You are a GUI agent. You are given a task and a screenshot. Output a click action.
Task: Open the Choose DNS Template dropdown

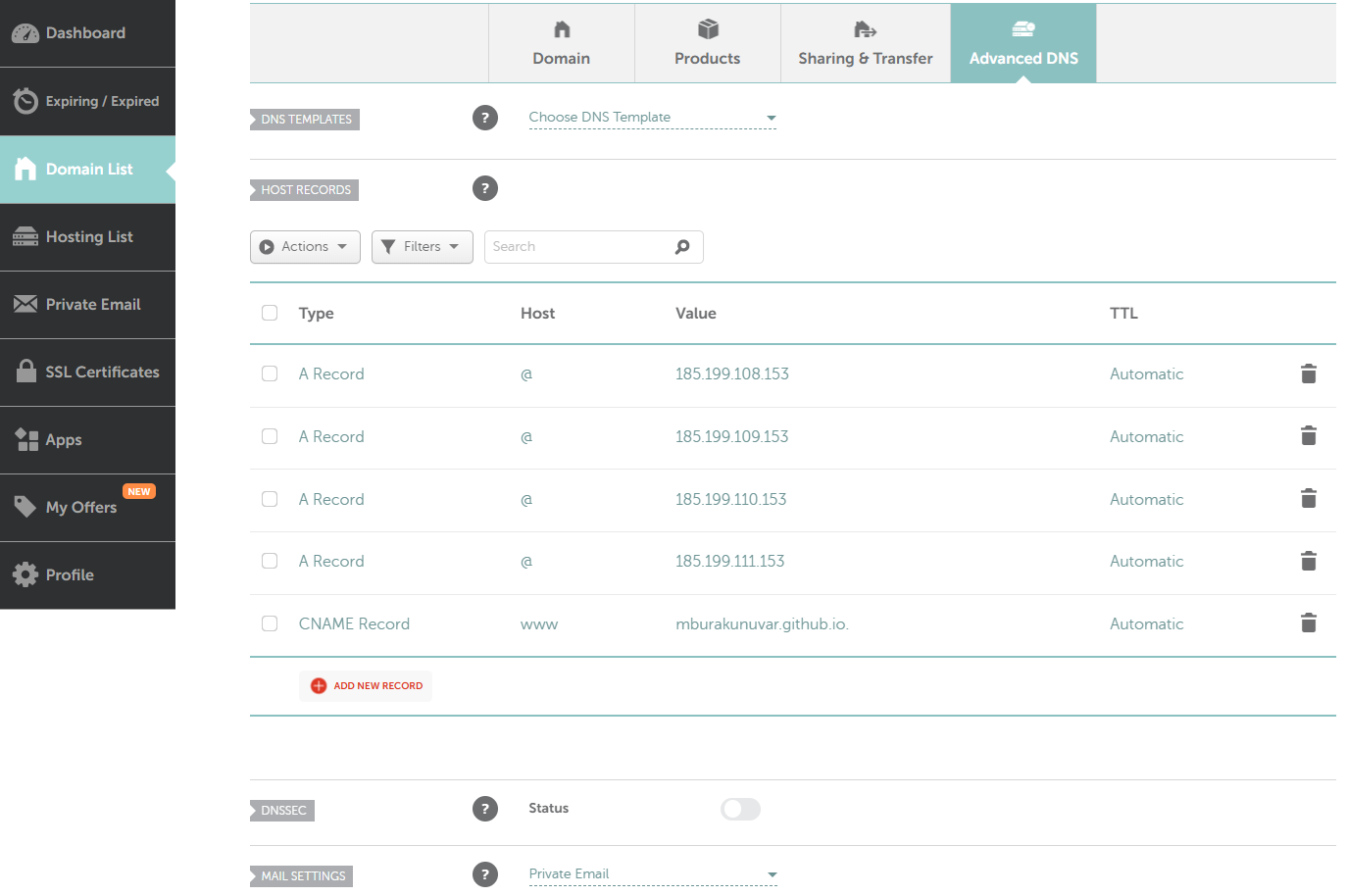pos(652,117)
